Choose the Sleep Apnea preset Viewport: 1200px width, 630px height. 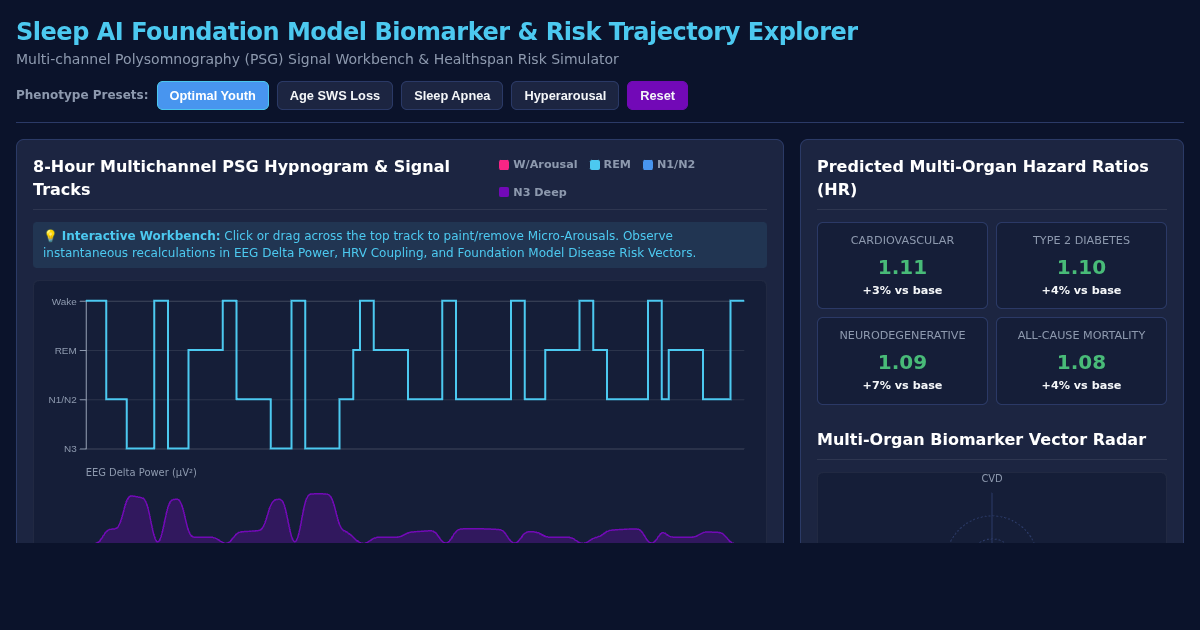pos(452,95)
